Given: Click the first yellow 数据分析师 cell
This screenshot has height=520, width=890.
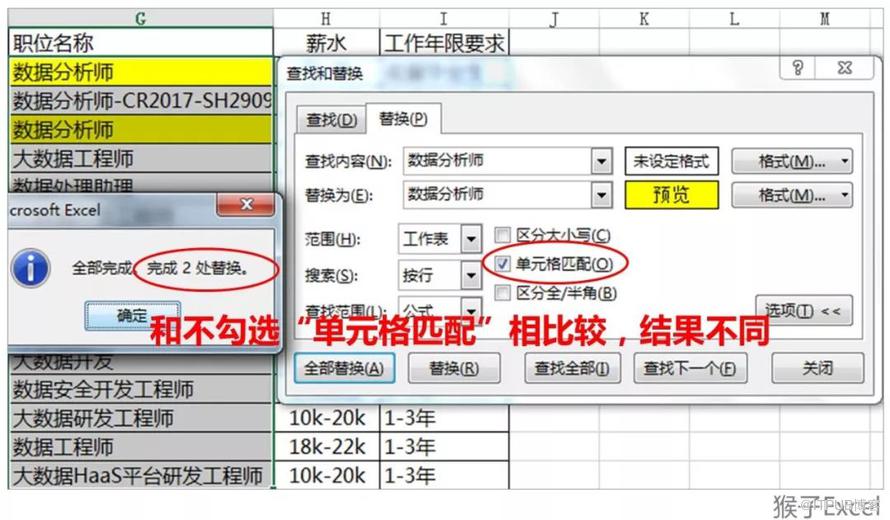Looking at the screenshot, I should [x=141, y=72].
